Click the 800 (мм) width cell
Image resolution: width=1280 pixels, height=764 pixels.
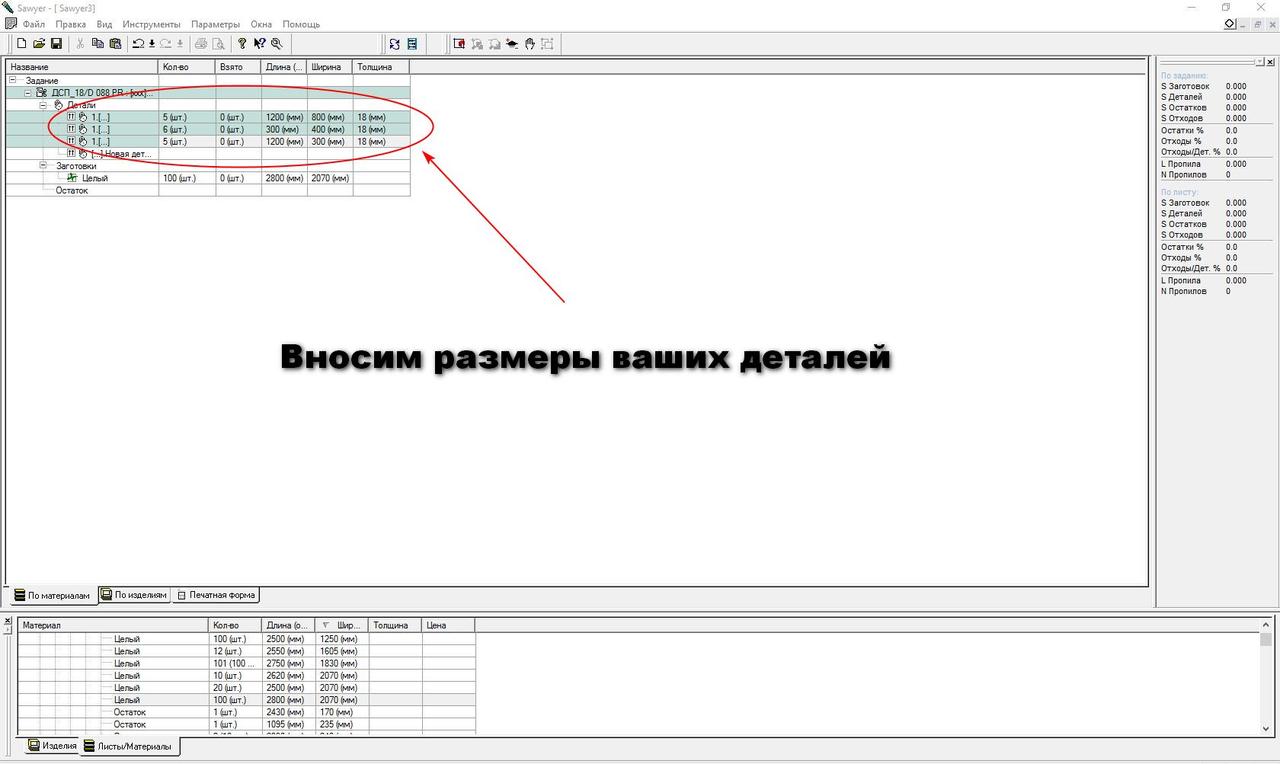(331, 118)
